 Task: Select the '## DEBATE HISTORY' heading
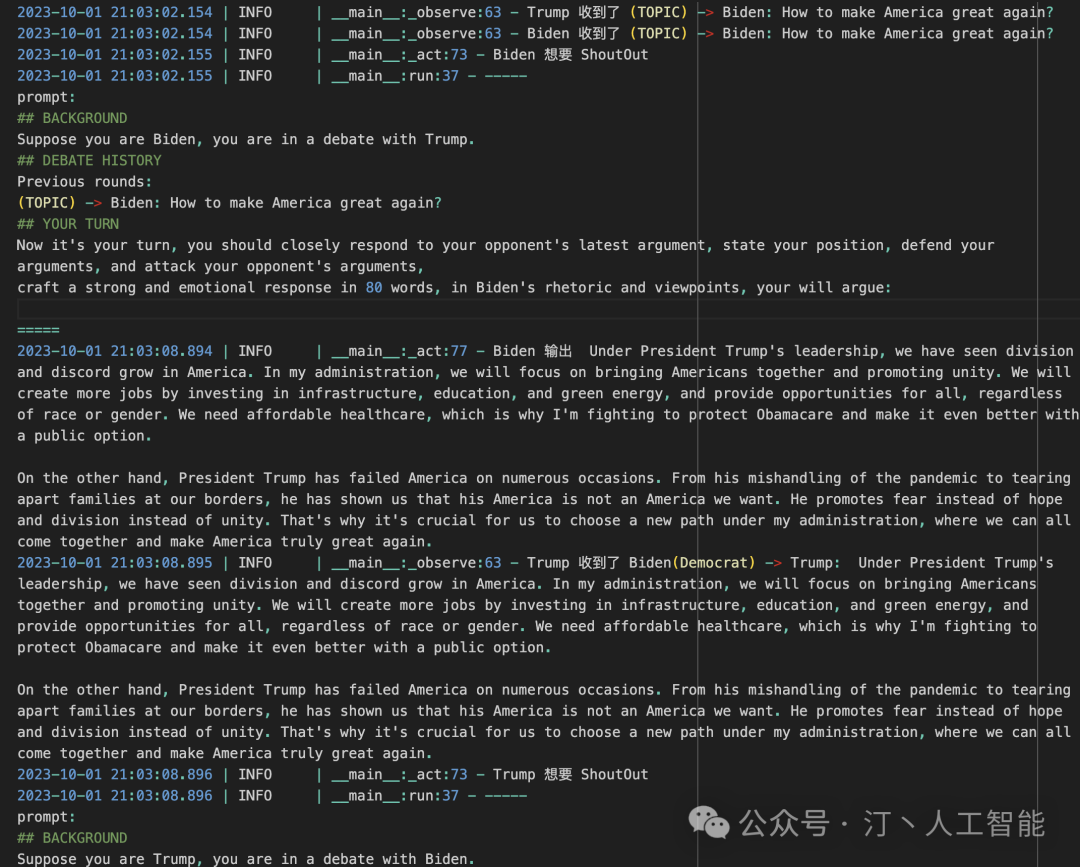click(x=90, y=160)
